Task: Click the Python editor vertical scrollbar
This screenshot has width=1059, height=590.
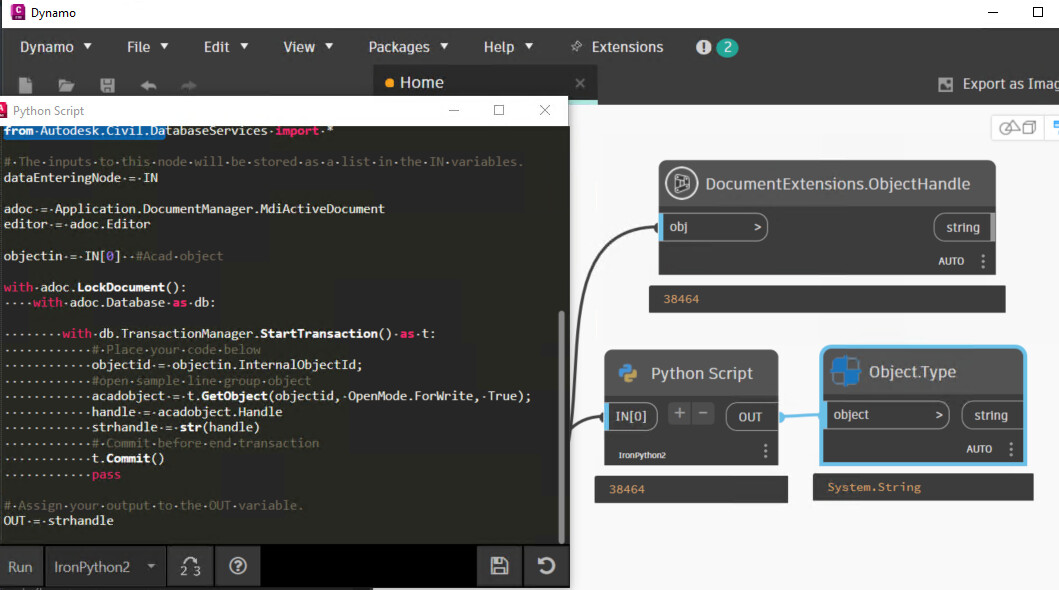Action: [561, 427]
